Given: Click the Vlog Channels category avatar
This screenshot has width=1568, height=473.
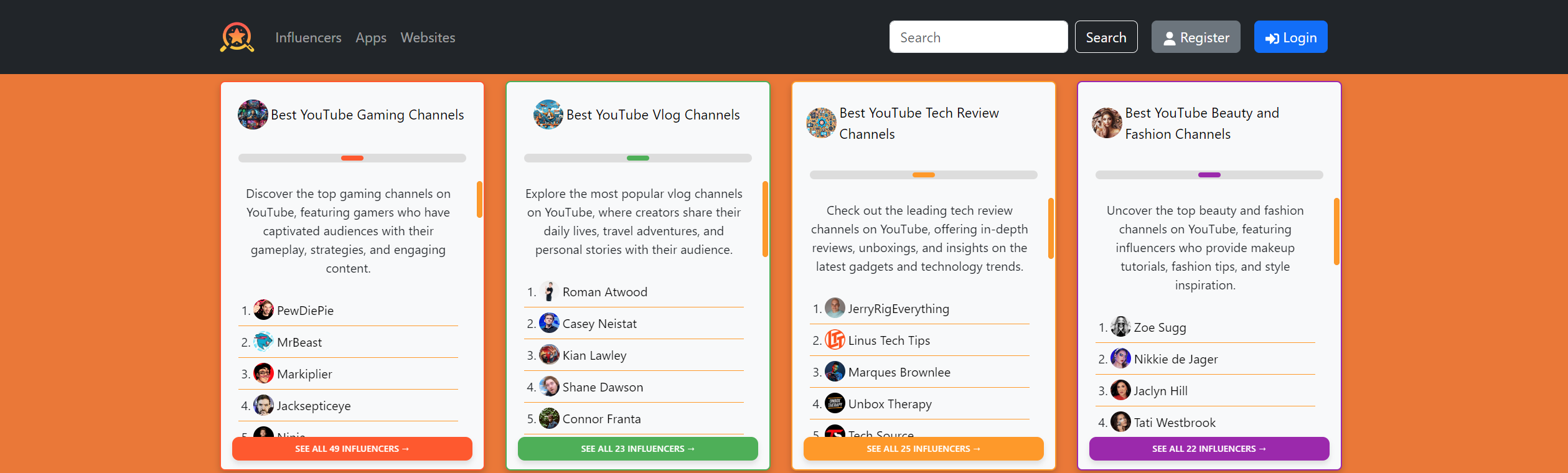Looking at the screenshot, I should [x=548, y=115].
